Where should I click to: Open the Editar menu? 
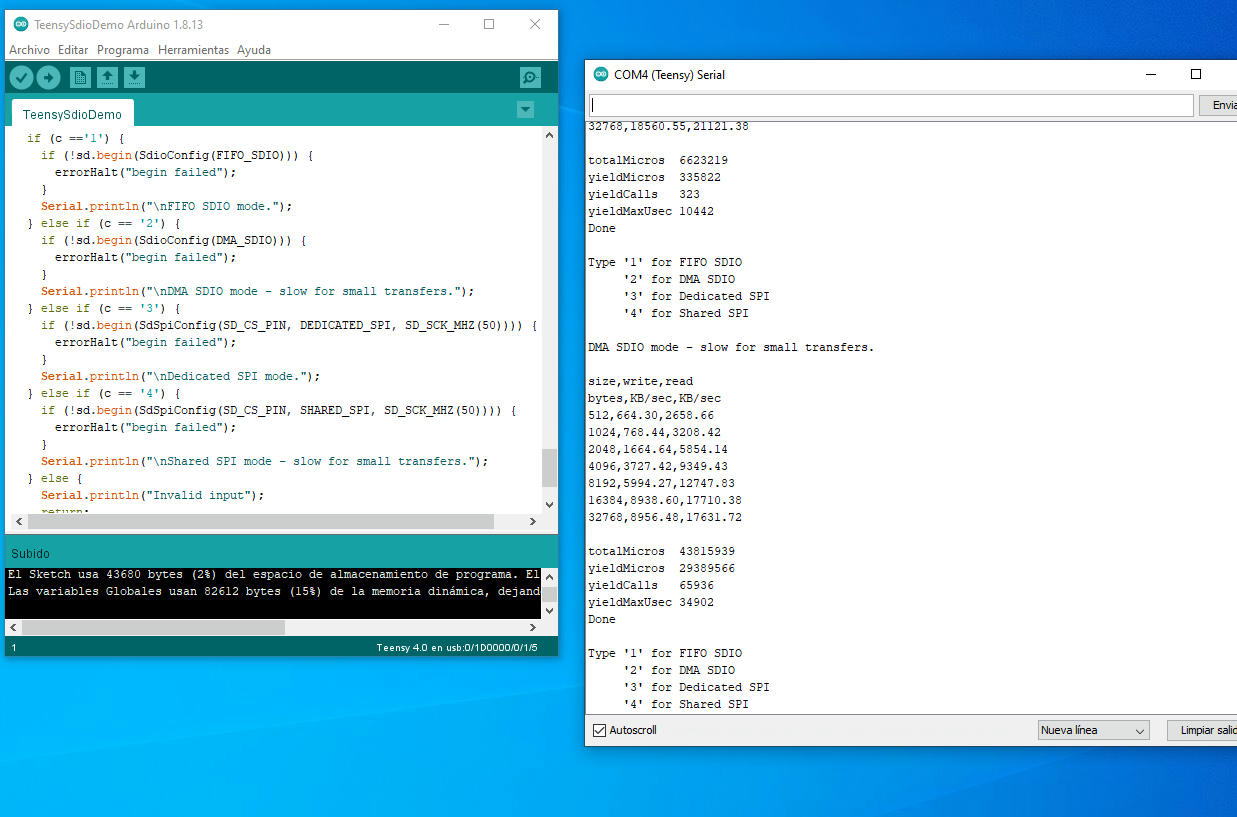click(73, 50)
